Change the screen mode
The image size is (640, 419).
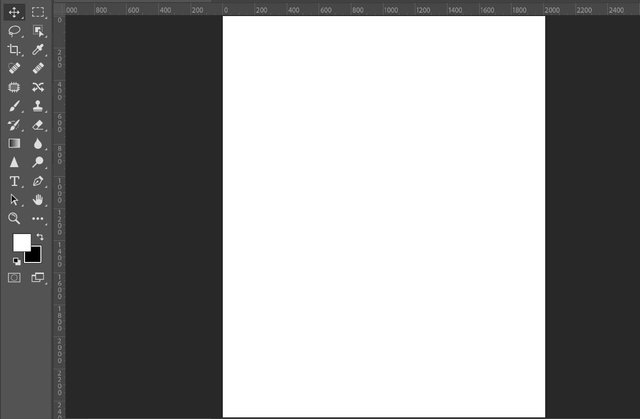(x=38, y=278)
